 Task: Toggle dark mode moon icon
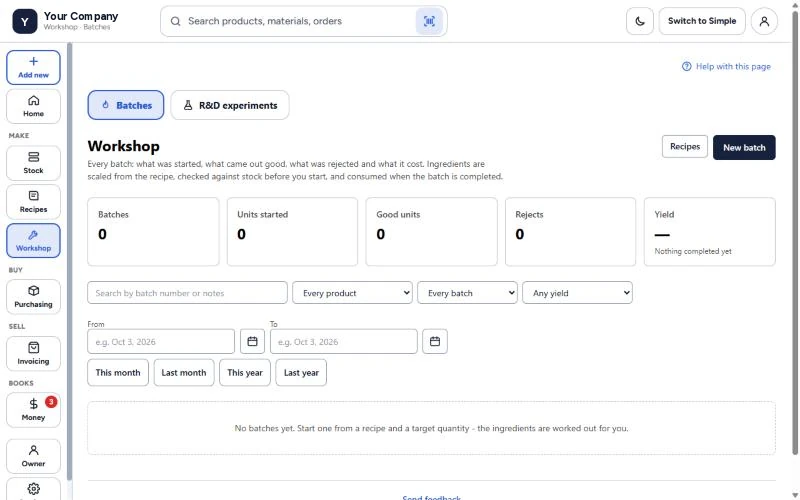tap(640, 21)
